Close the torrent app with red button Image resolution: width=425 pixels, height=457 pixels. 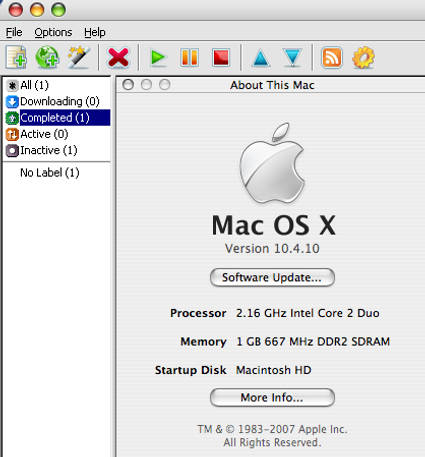[x=16, y=9]
